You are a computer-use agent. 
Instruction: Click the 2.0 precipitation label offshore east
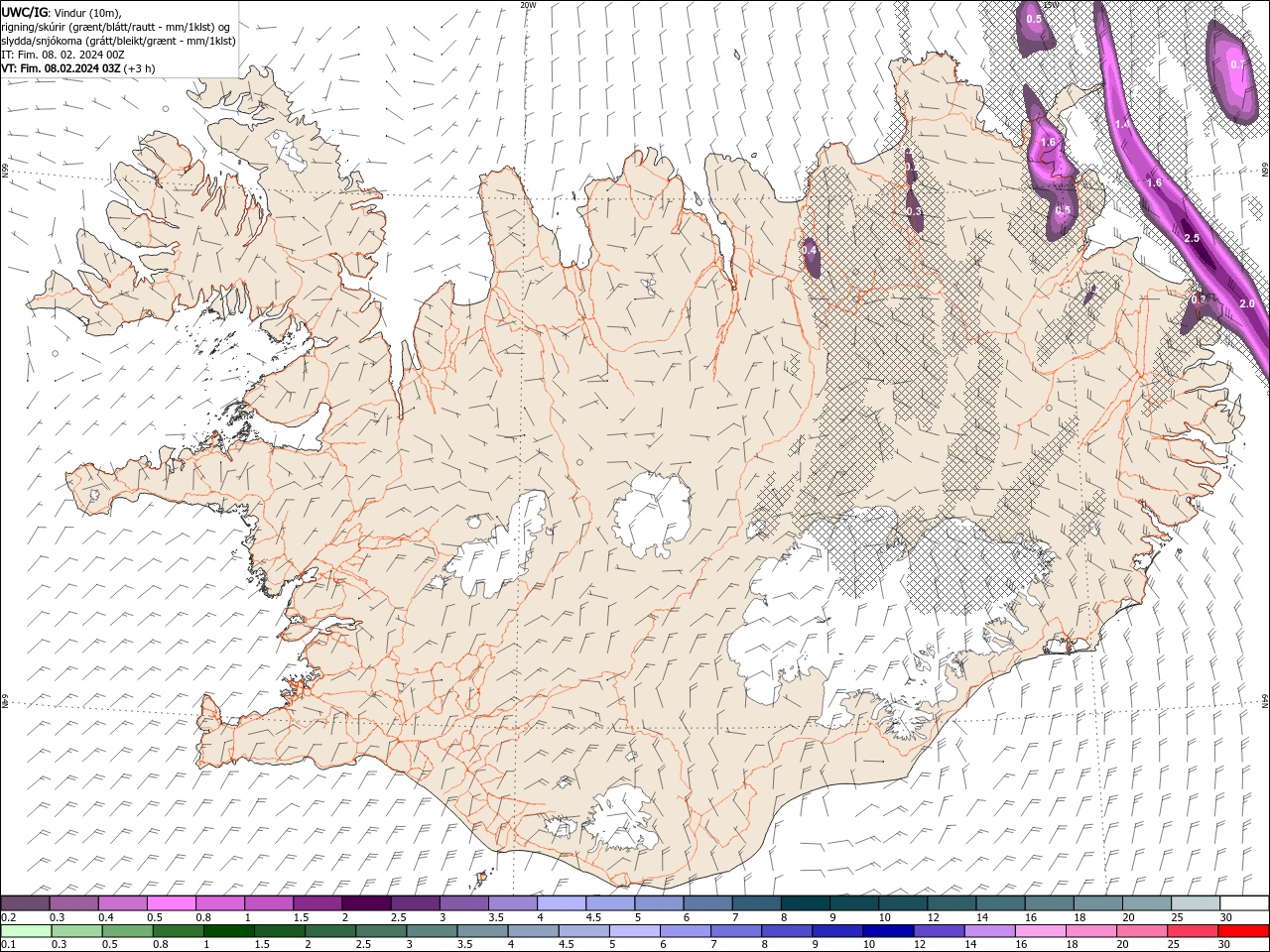pyautogui.click(x=1247, y=303)
